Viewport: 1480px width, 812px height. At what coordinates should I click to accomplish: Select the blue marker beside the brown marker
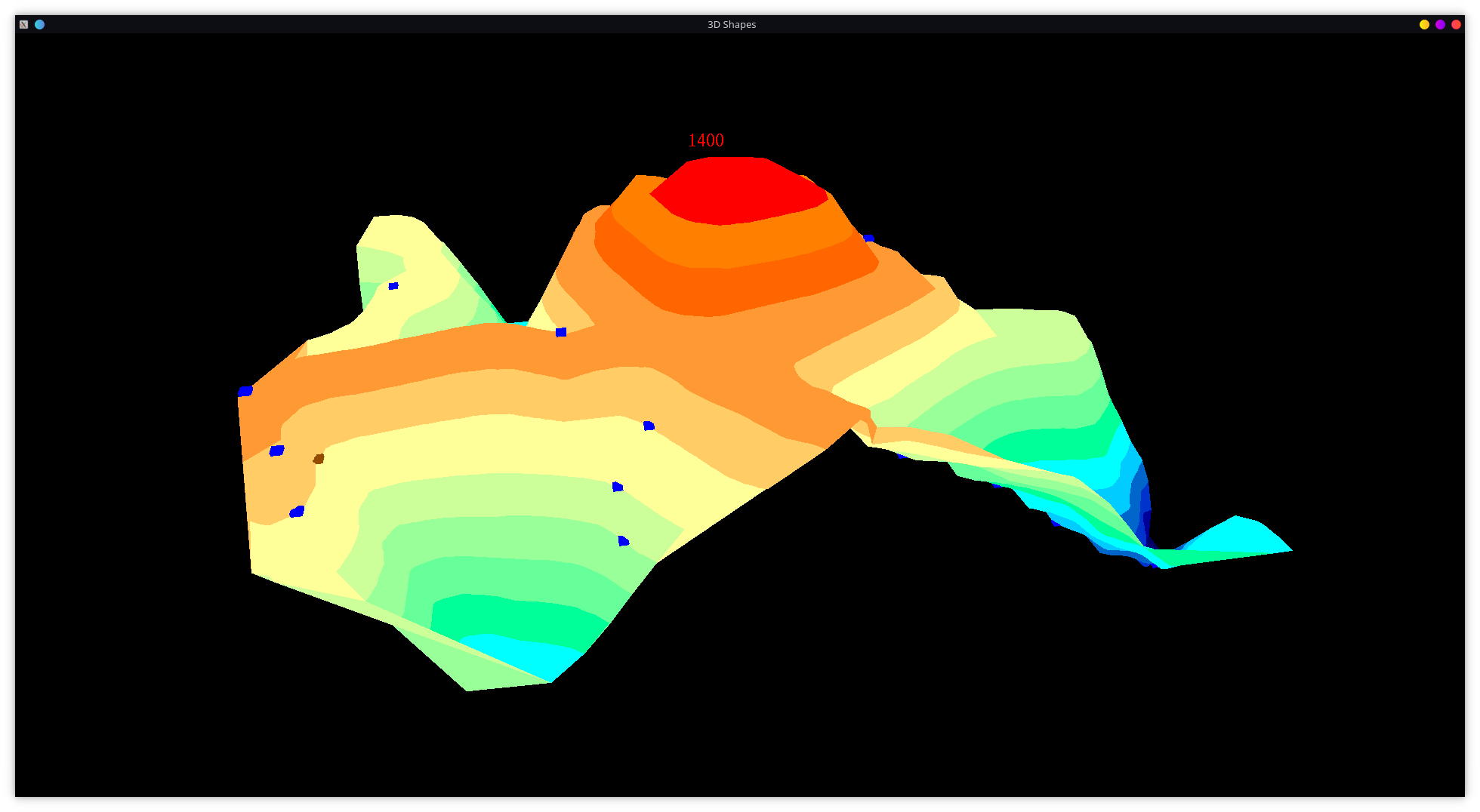277,451
